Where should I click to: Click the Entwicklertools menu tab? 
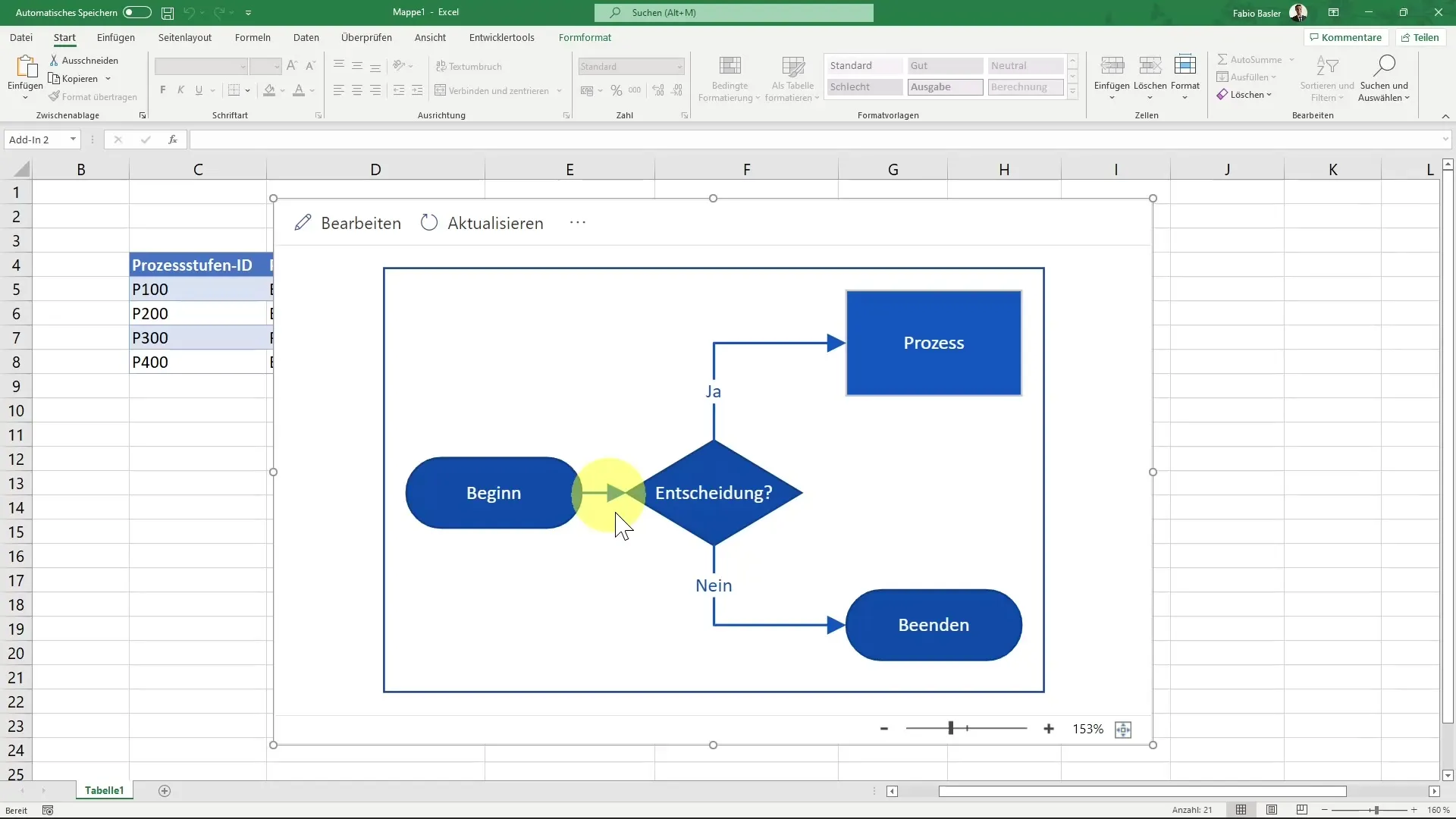[x=502, y=38]
